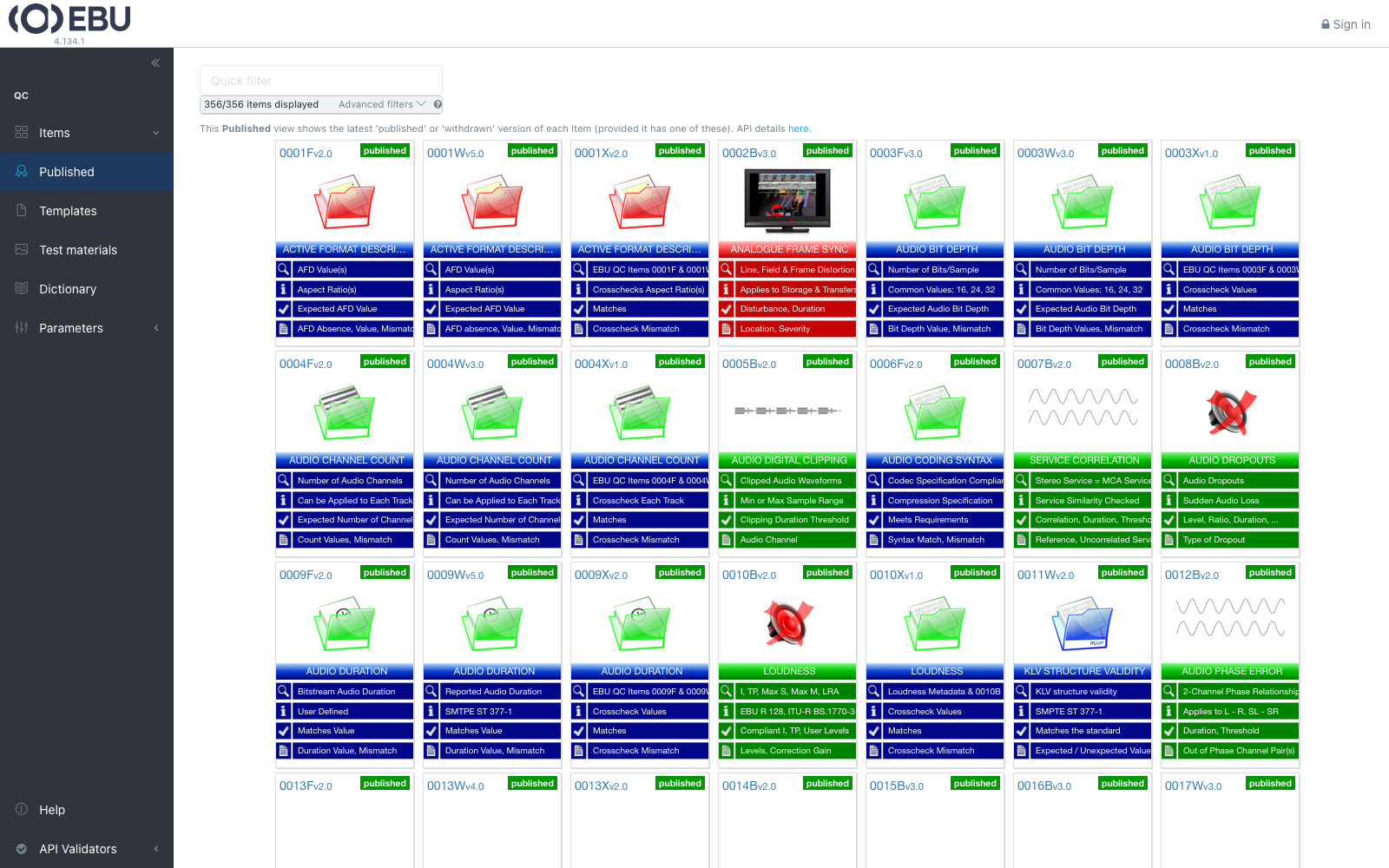
Task: Click 'Bitstream Audio Duration' row on card 0009F
Action: 345,691
